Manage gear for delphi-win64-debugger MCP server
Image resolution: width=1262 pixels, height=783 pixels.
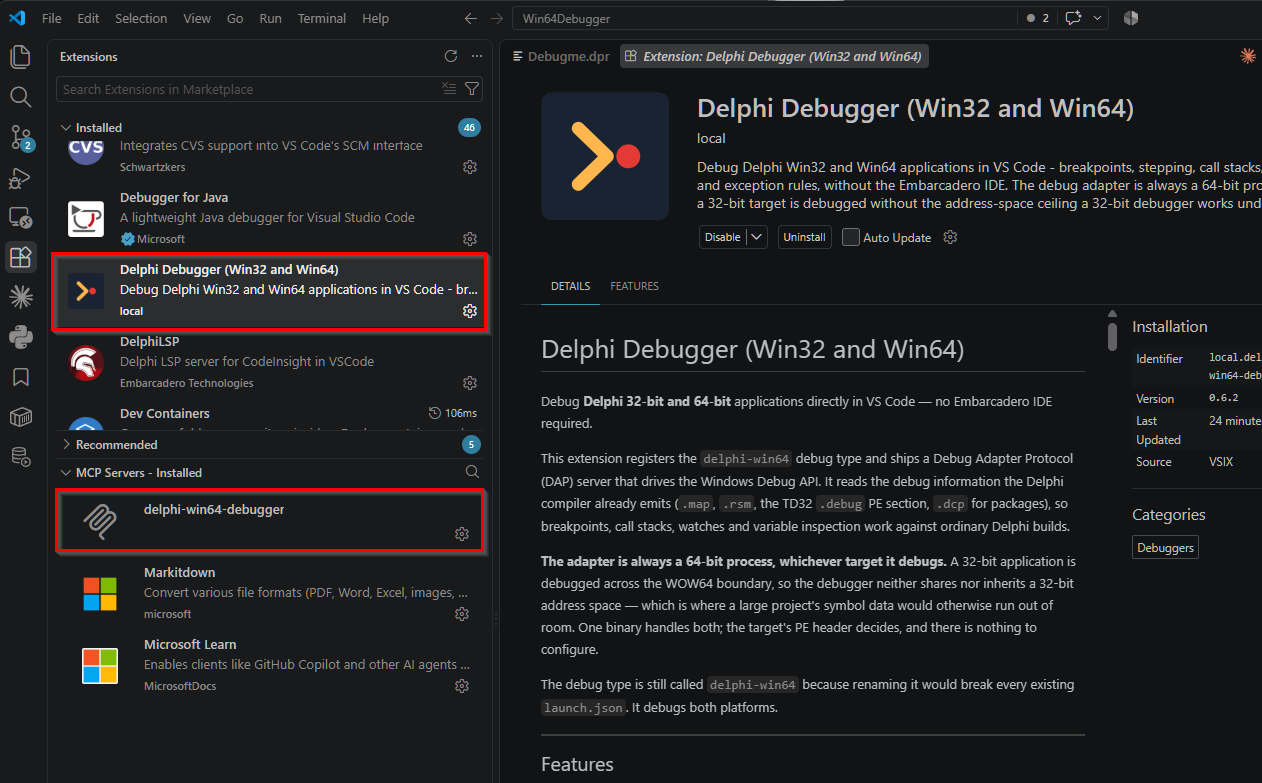coord(462,534)
